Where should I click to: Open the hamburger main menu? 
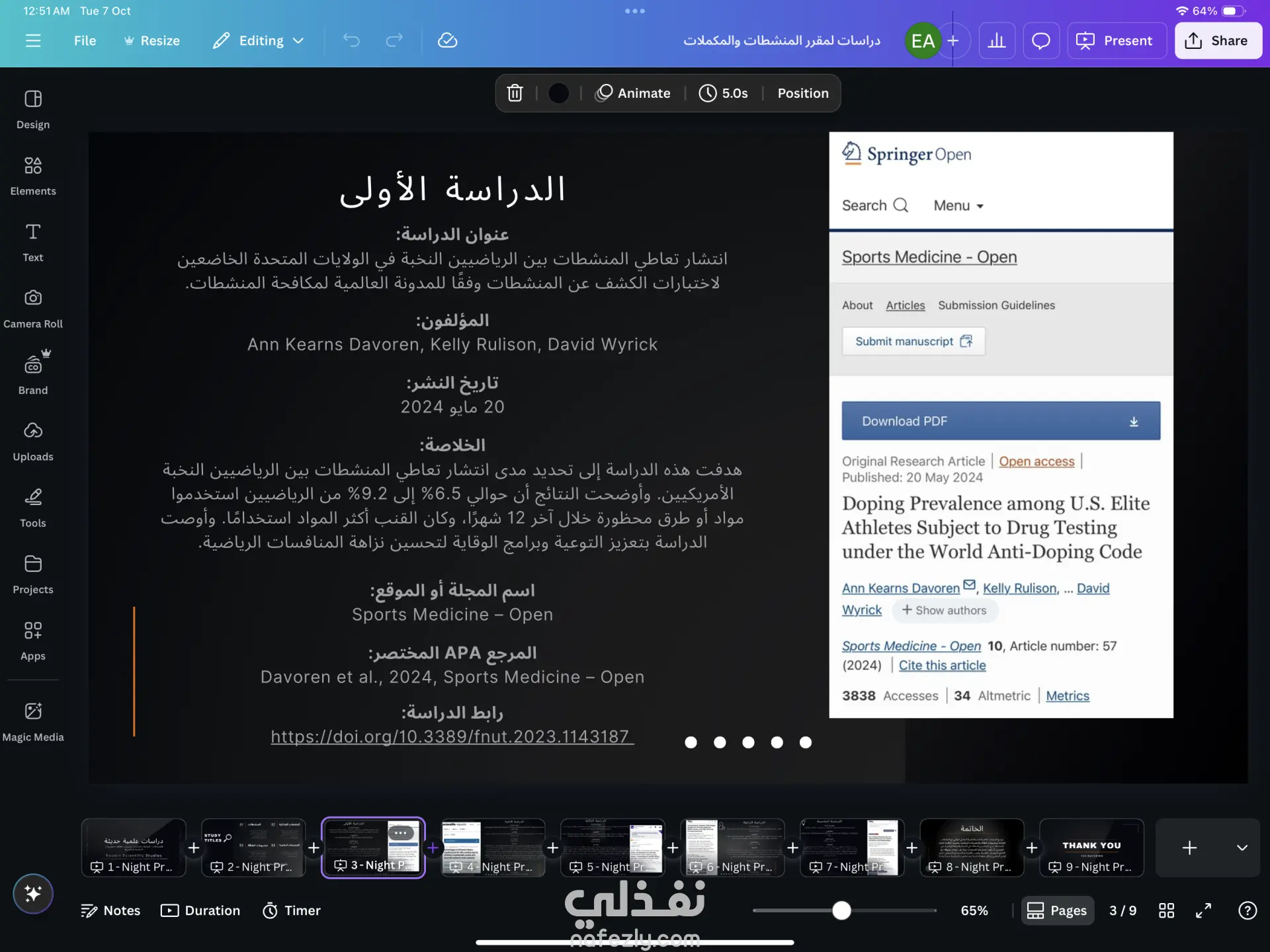(x=33, y=41)
